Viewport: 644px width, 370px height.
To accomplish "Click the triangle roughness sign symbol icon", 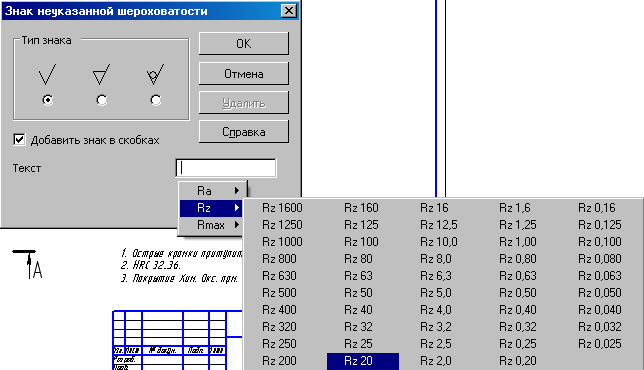I will [x=101, y=74].
